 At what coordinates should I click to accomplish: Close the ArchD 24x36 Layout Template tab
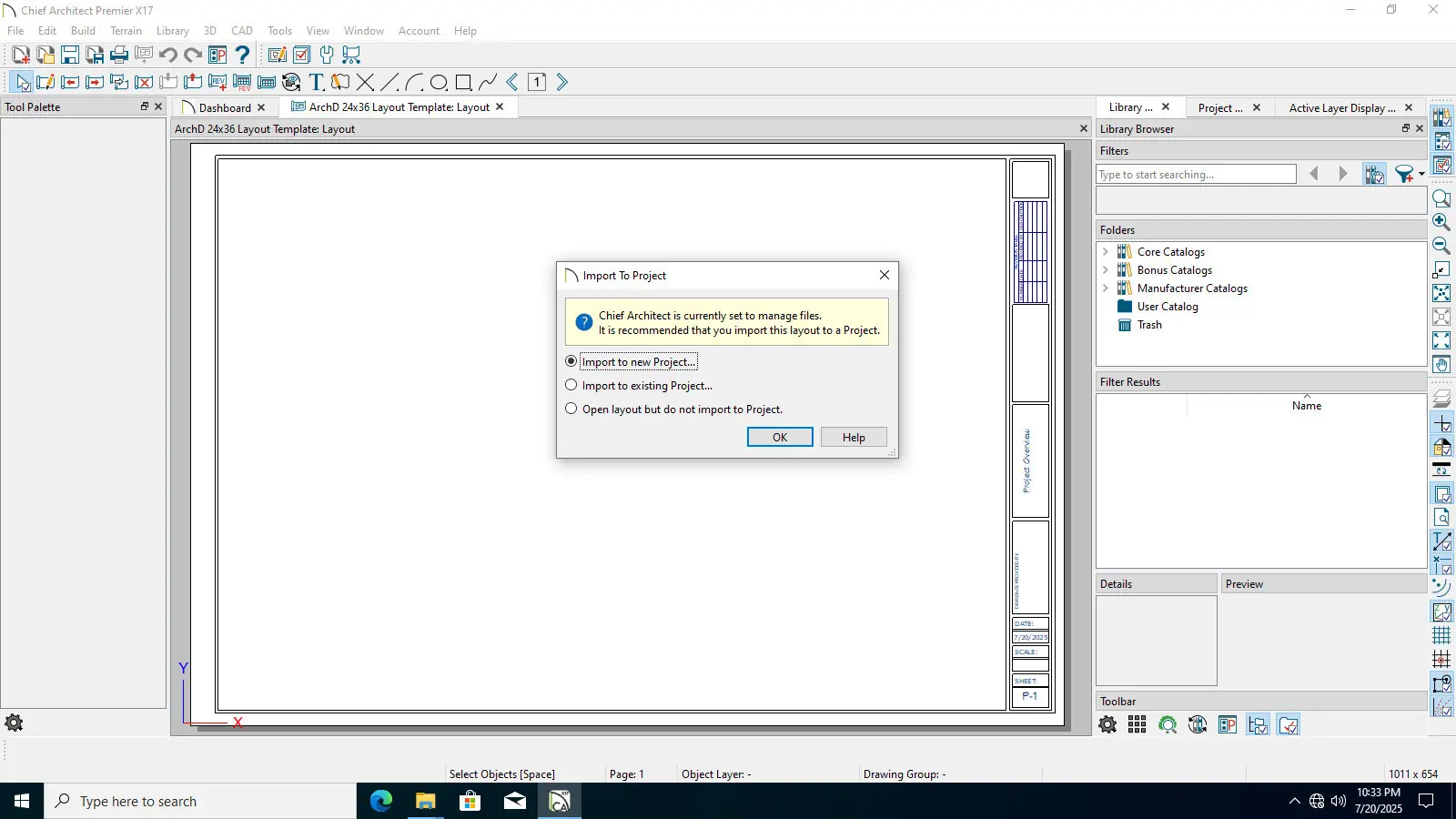click(500, 107)
